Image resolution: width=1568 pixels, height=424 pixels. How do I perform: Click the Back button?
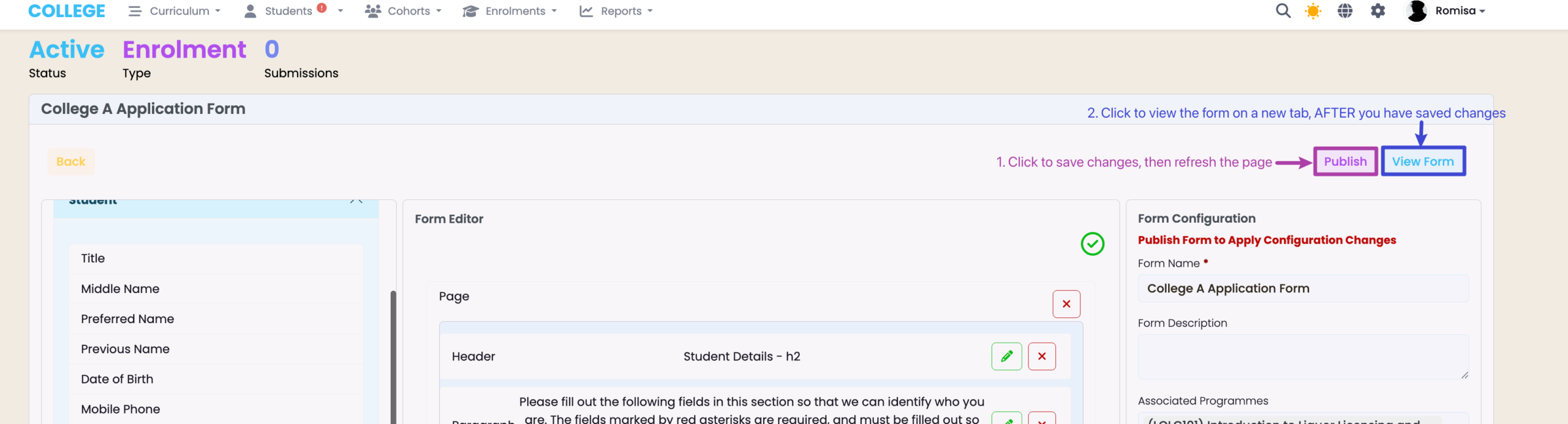(x=71, y=162)
